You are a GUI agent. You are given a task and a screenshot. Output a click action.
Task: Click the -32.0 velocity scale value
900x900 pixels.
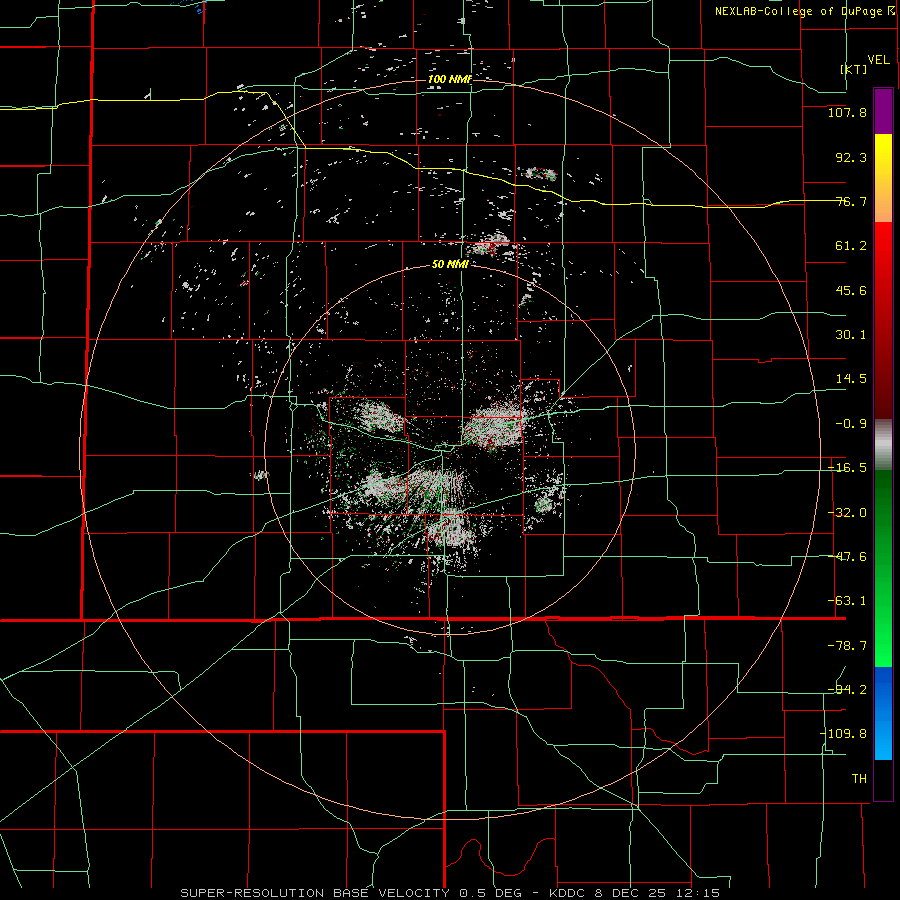point(847,513)
